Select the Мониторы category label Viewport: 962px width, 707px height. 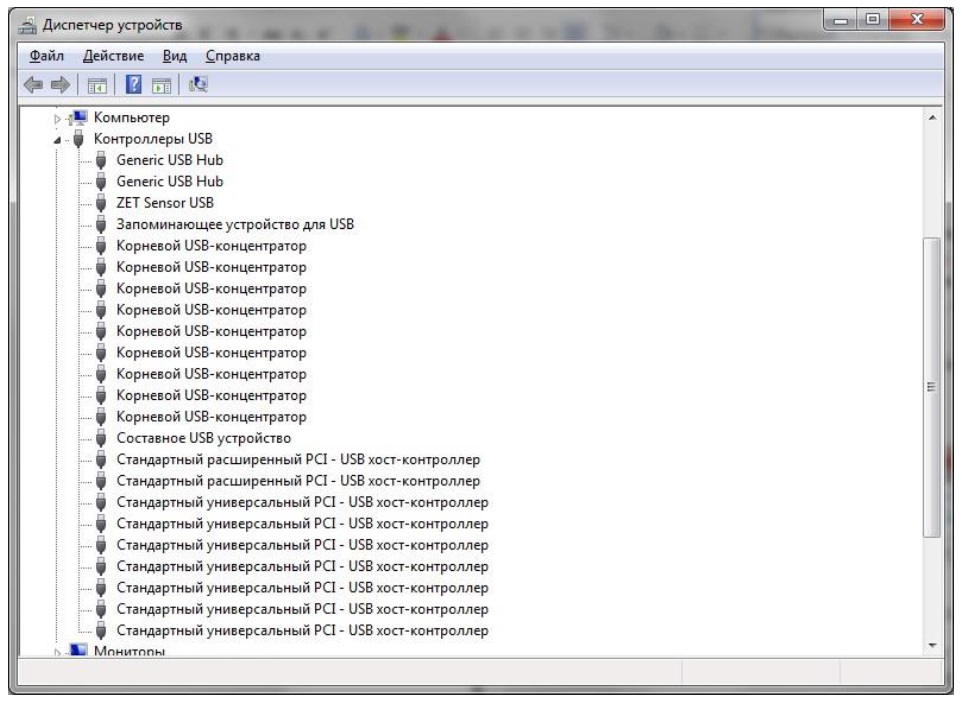(129, 651)
